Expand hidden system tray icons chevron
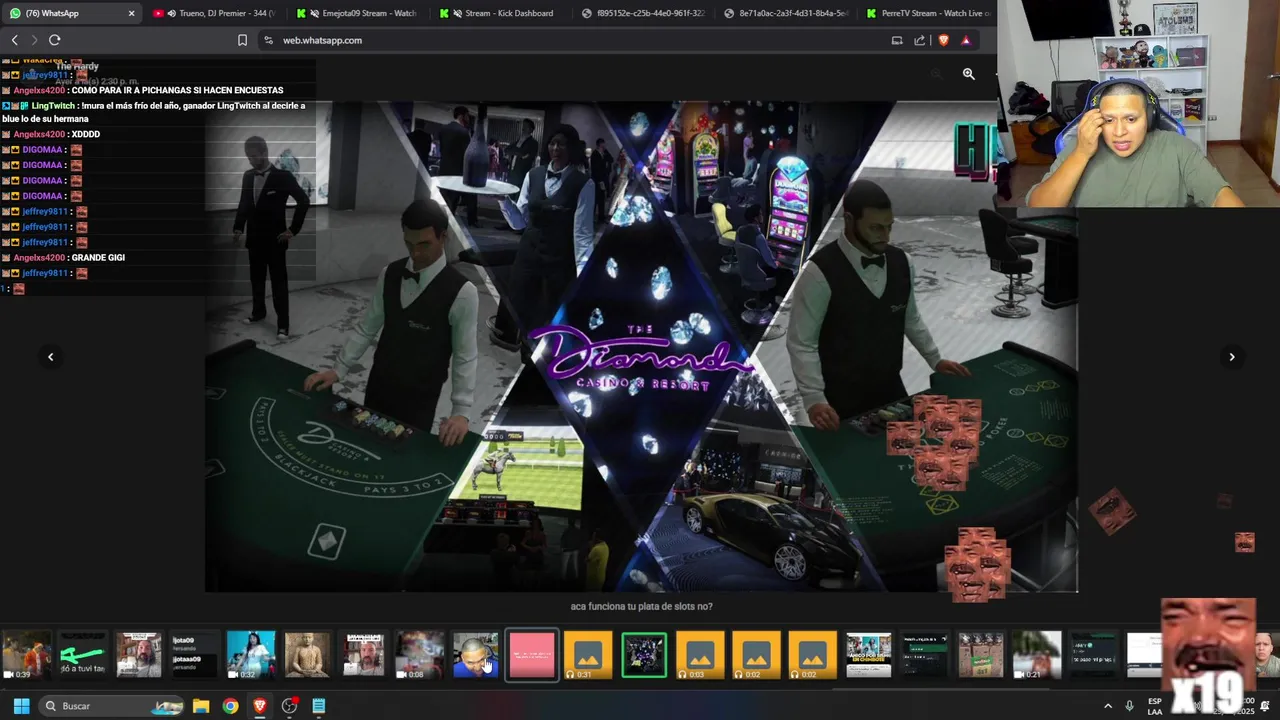Viewport: 1280px width, 720px height. (x=1107, y=706)
